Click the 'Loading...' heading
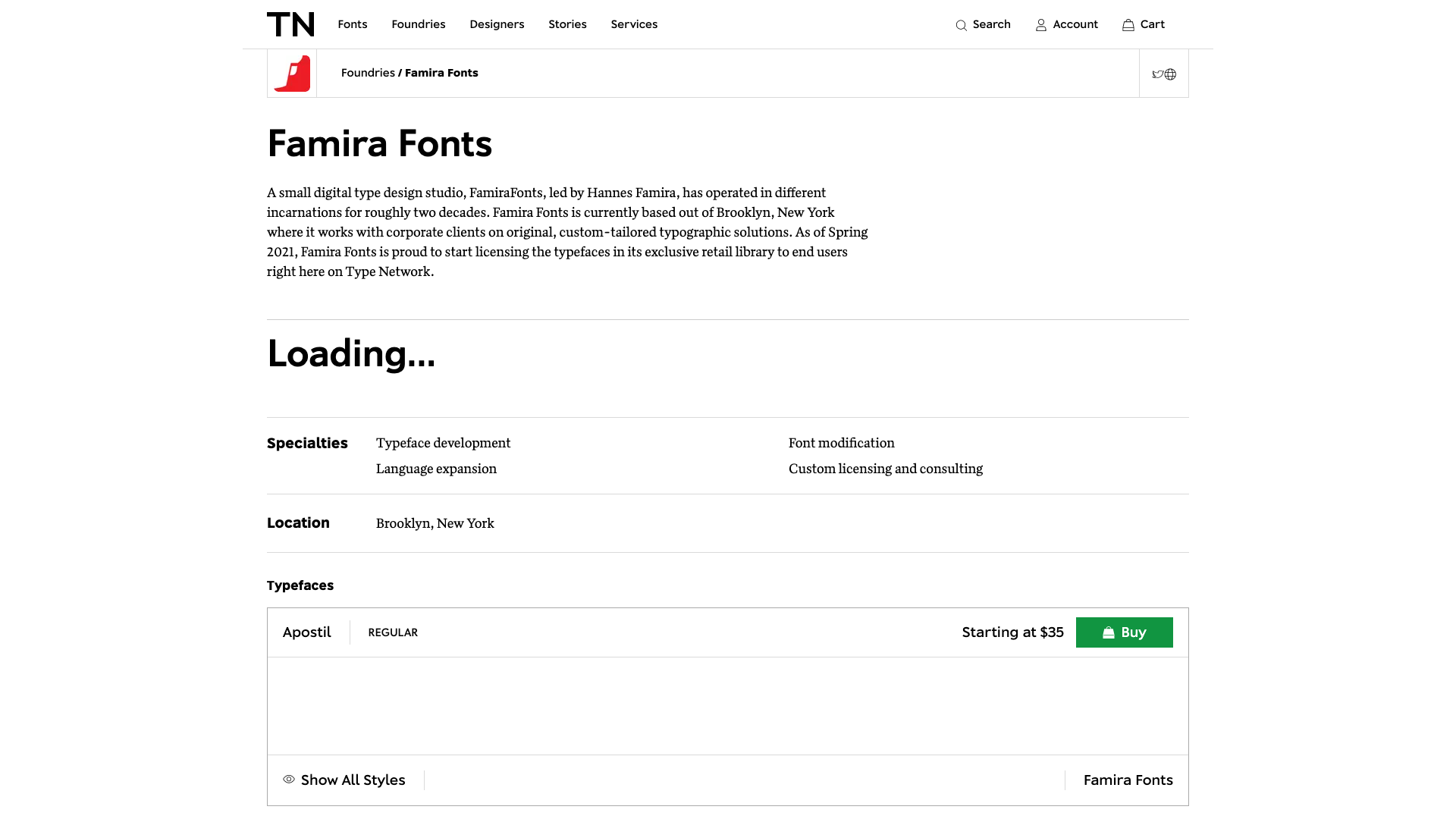 pos(351,353)
